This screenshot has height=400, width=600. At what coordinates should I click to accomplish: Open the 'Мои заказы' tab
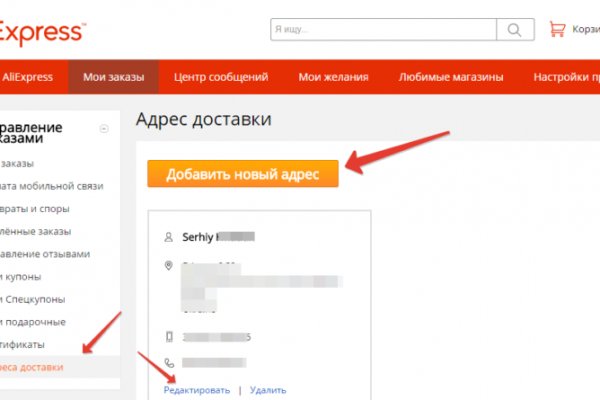[x=113, y=77]
